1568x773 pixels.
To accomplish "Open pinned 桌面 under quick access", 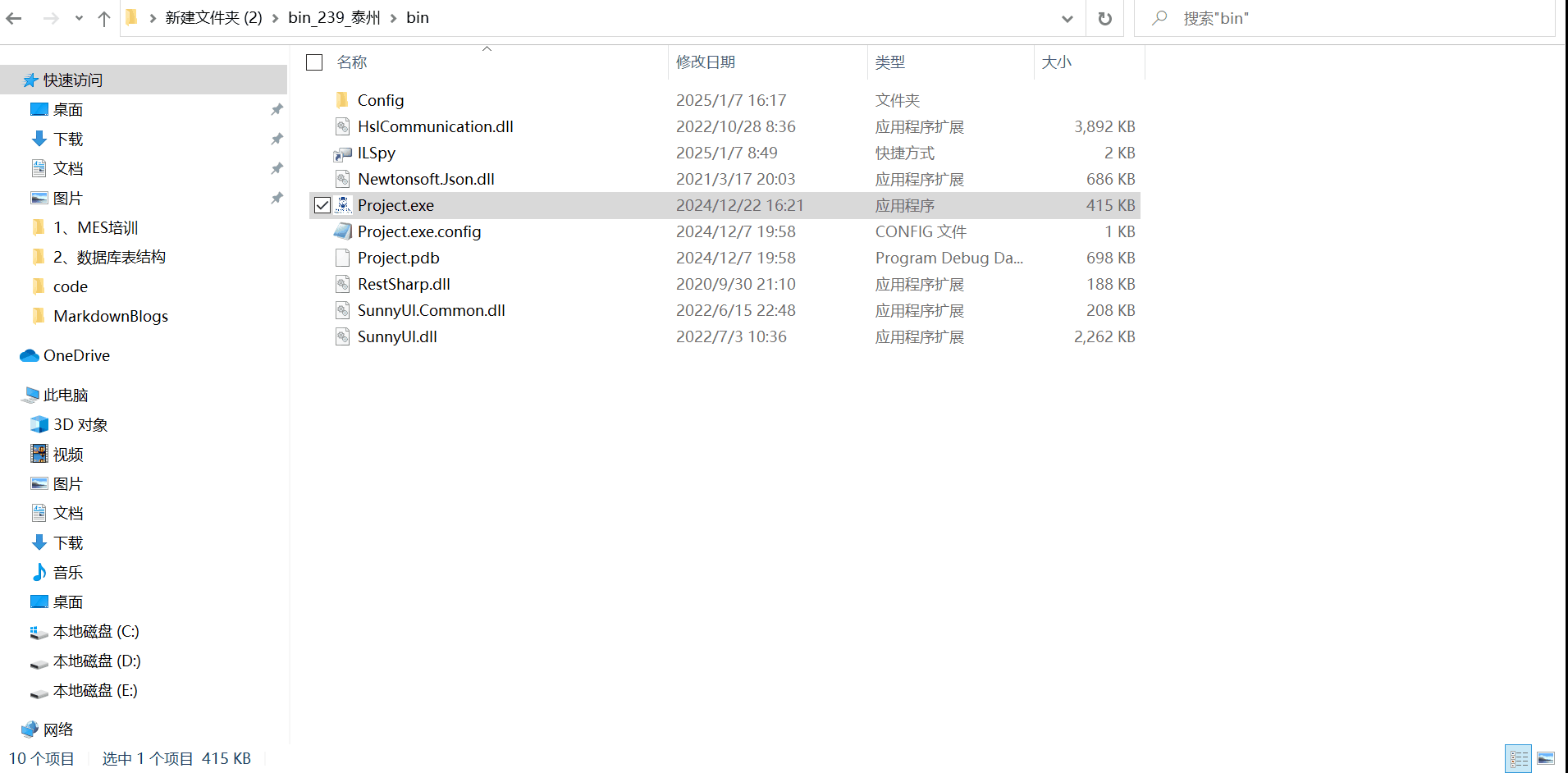I will coord(68,110).
